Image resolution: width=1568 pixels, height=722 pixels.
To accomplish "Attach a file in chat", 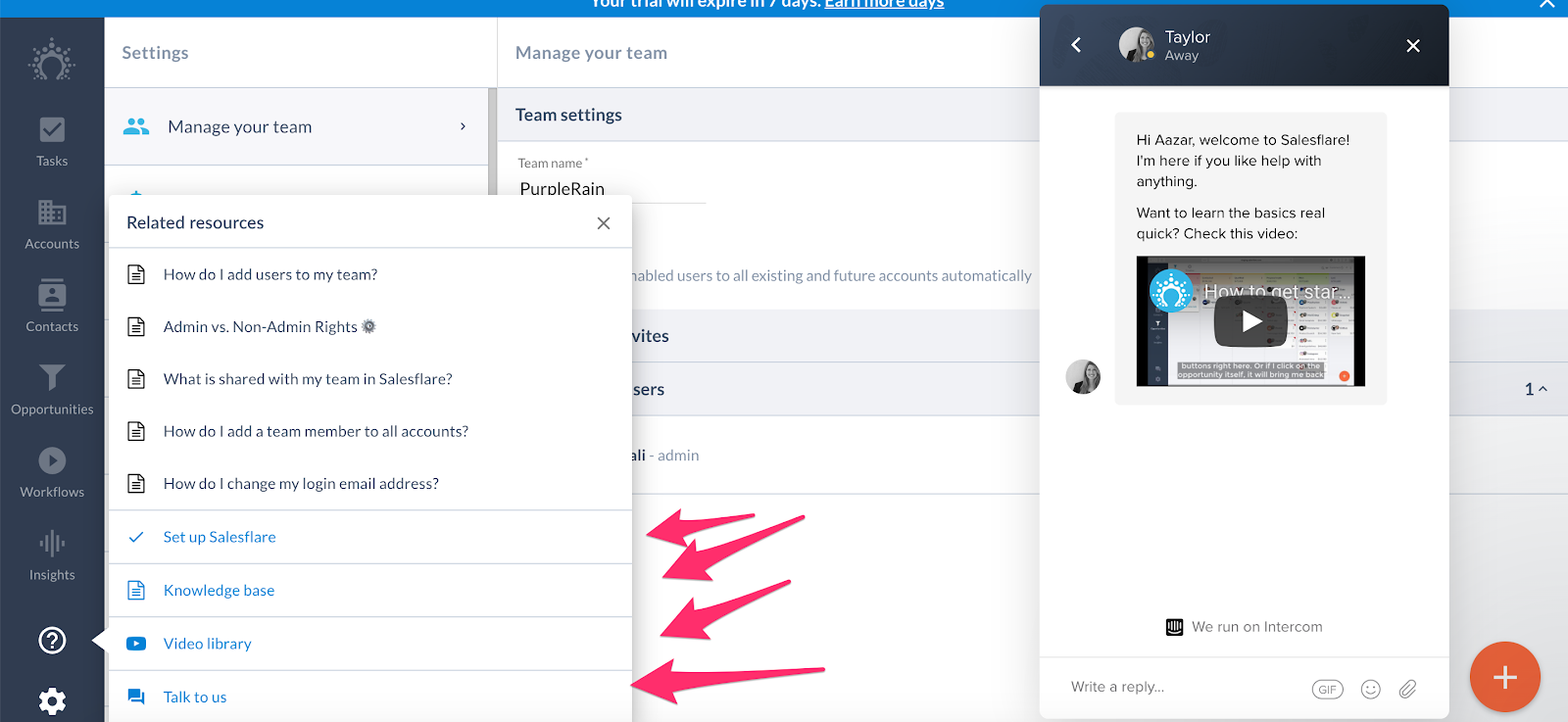I will coord(1407,690).
